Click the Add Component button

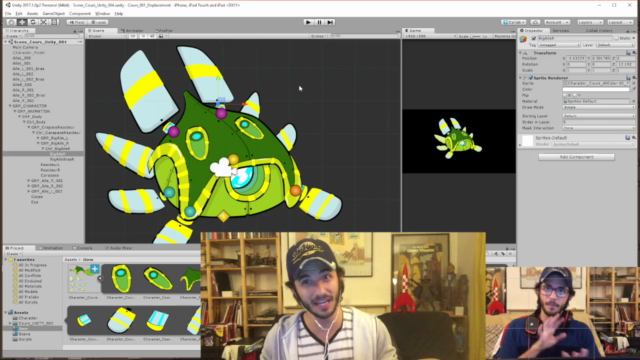pos(576,157)
